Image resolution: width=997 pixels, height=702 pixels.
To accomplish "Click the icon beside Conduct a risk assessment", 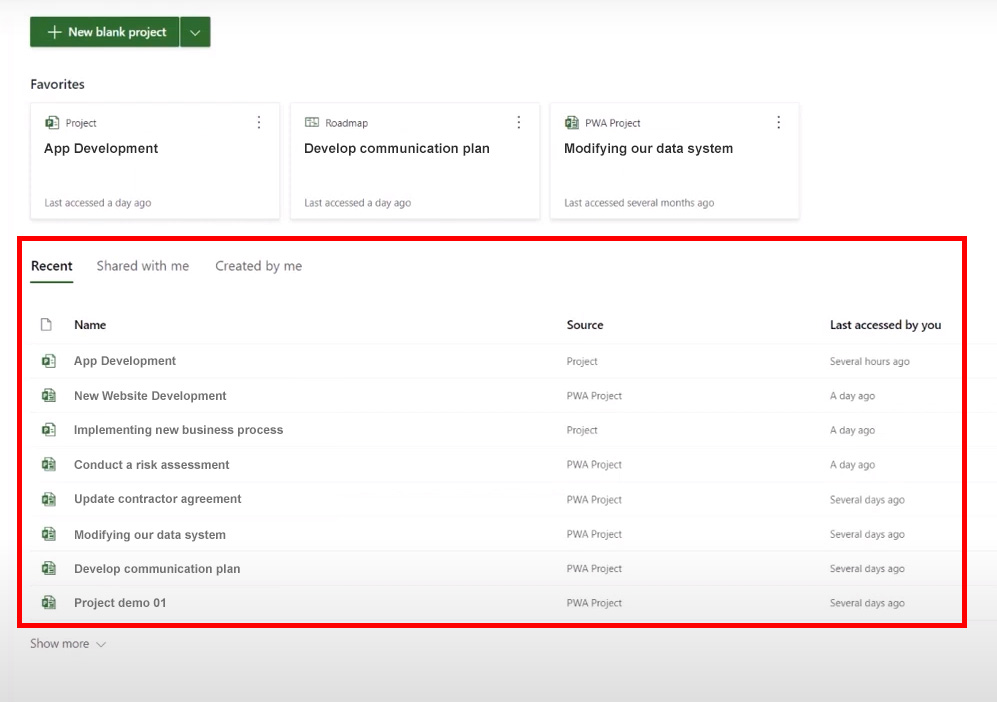I will (48, 465).
